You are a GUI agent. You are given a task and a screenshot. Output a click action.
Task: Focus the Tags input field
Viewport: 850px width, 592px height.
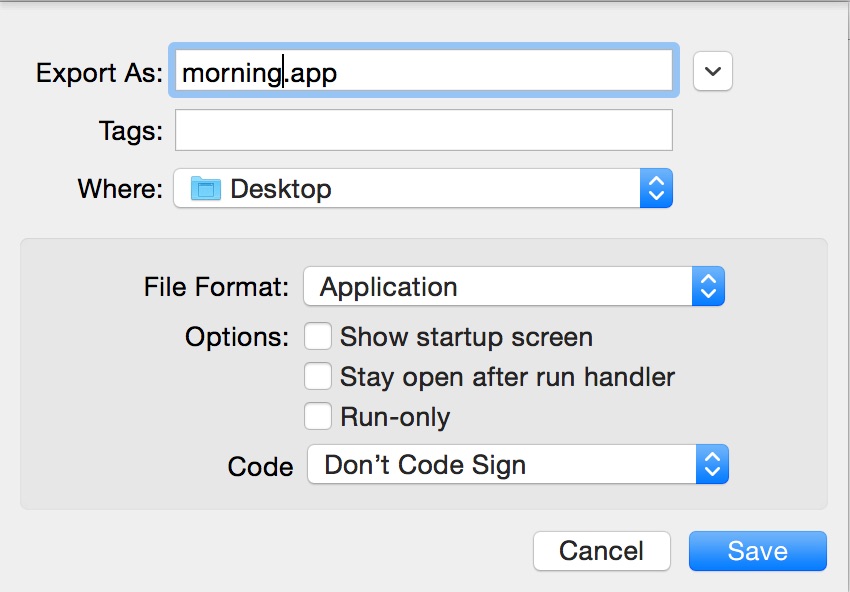coord(423,130)
